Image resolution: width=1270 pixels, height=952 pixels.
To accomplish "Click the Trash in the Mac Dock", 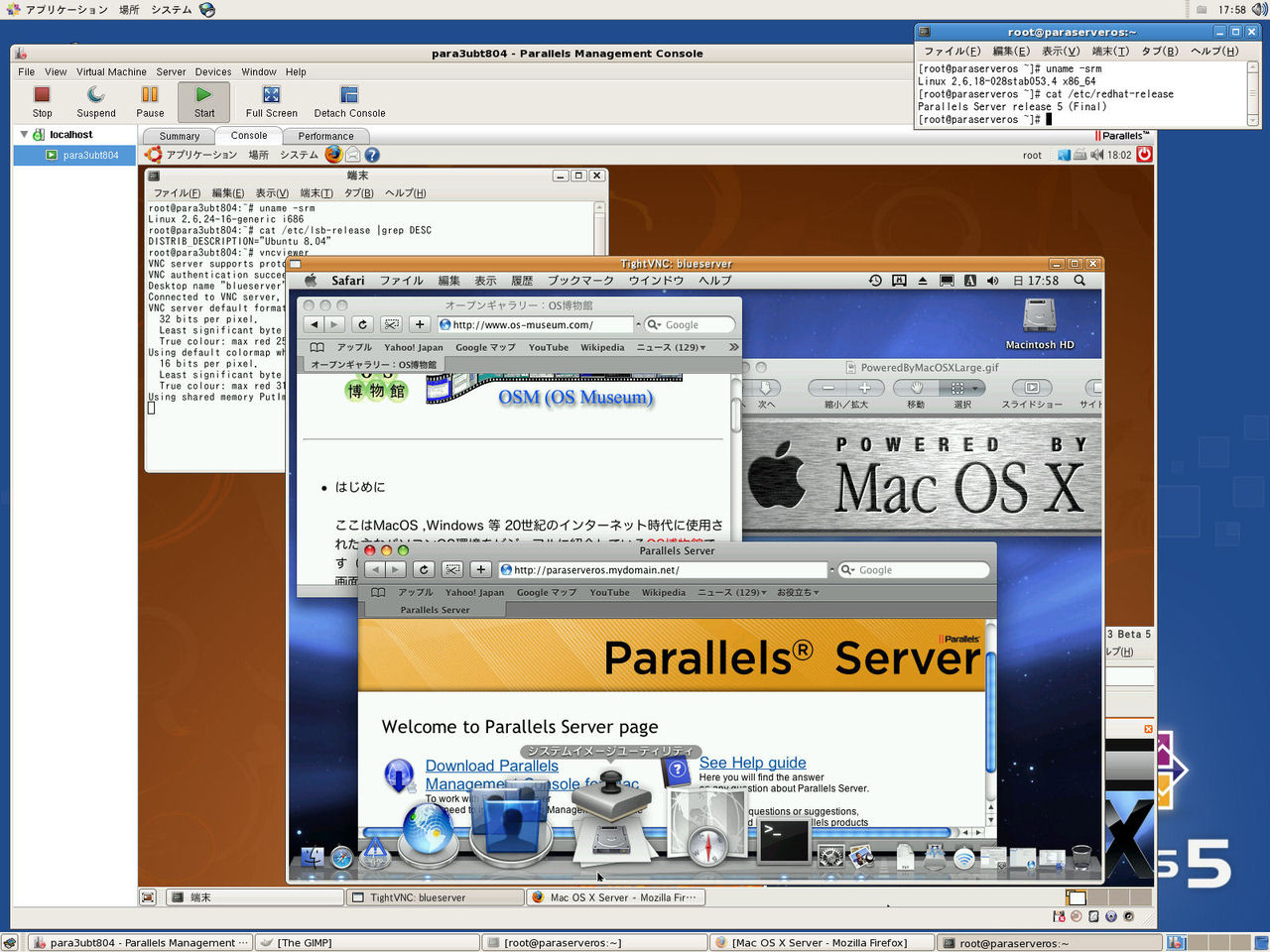I will click(x=1081, y=857).
